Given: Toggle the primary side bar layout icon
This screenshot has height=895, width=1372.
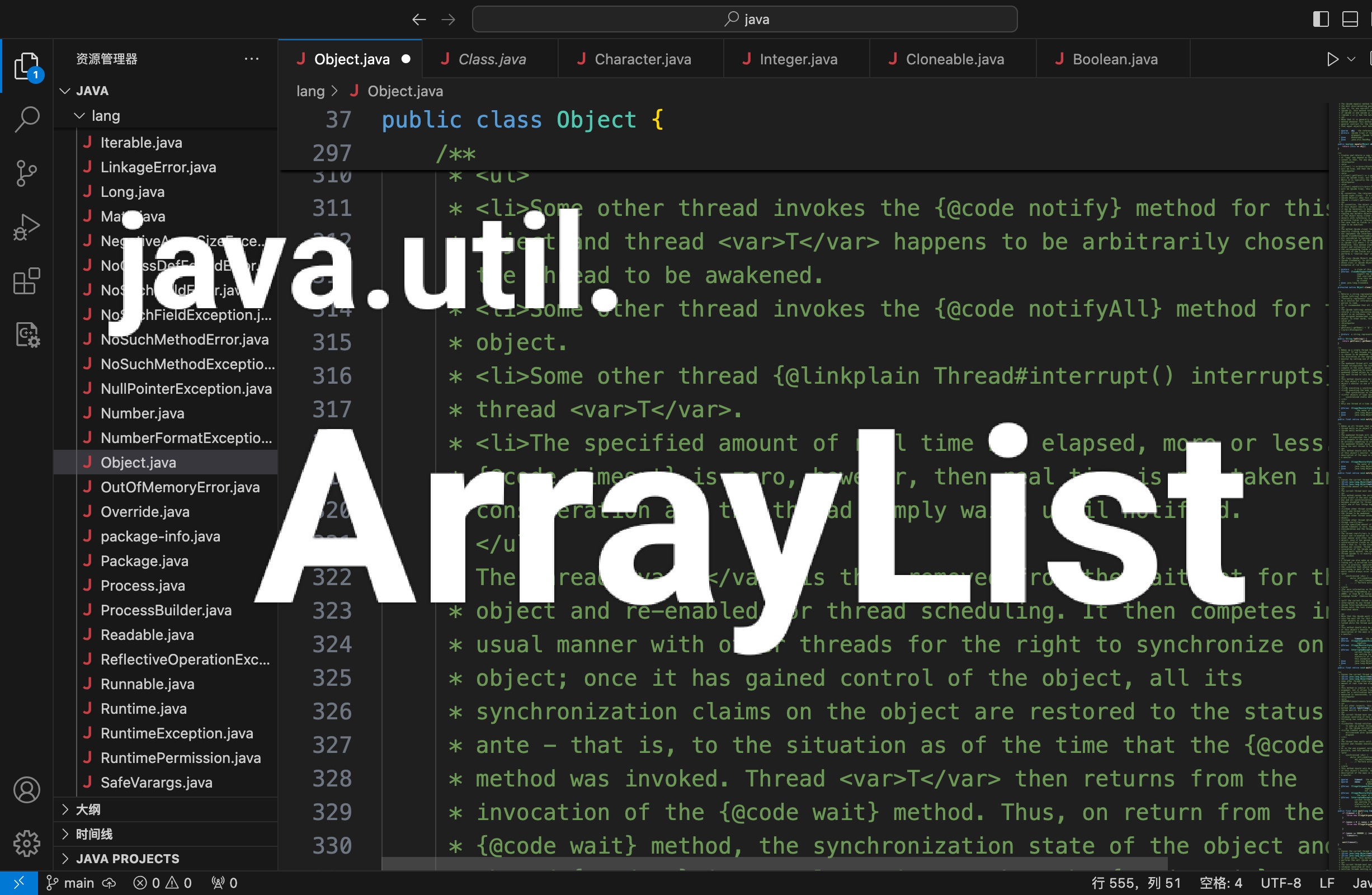Looking at the screenshot, I should pyautogui.click(x=1321, y=19).
